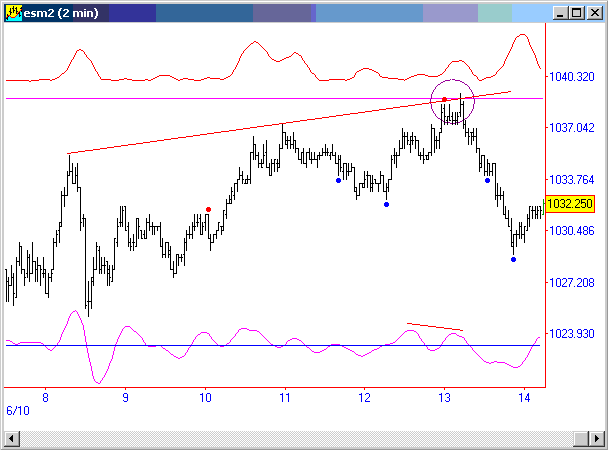Click inside the purple circle marker on the chart
The height and width of the screenshot is (450, 608).
452,103
